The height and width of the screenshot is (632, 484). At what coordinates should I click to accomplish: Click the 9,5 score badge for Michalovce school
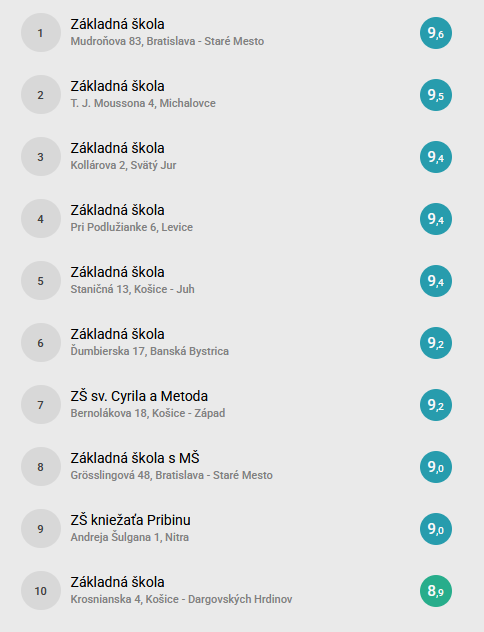(436, 95)
